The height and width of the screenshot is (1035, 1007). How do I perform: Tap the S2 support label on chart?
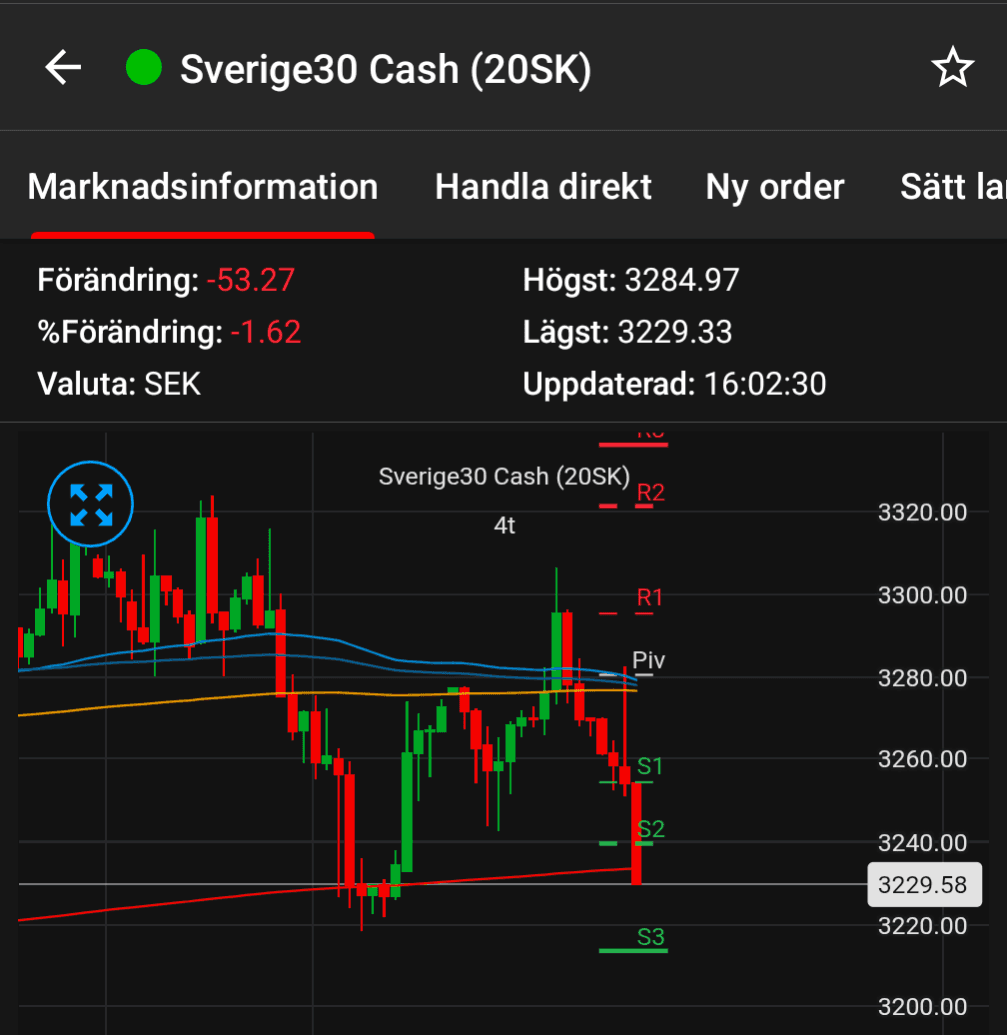coord(650,829)
